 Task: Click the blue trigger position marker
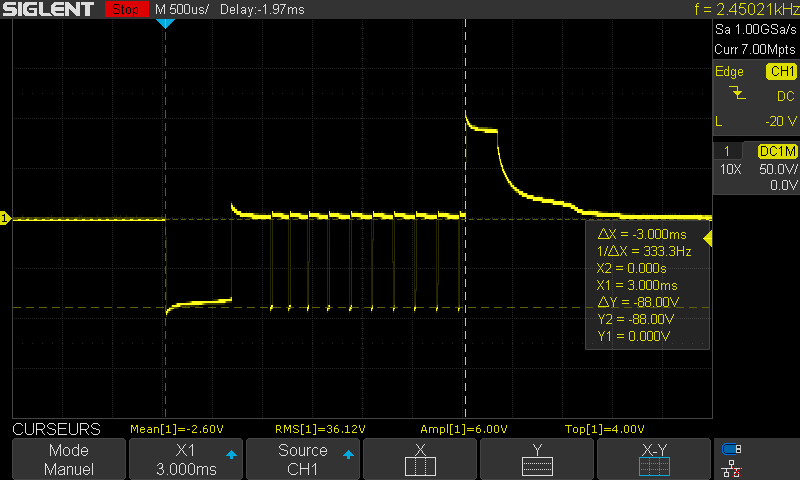[166, 23]
